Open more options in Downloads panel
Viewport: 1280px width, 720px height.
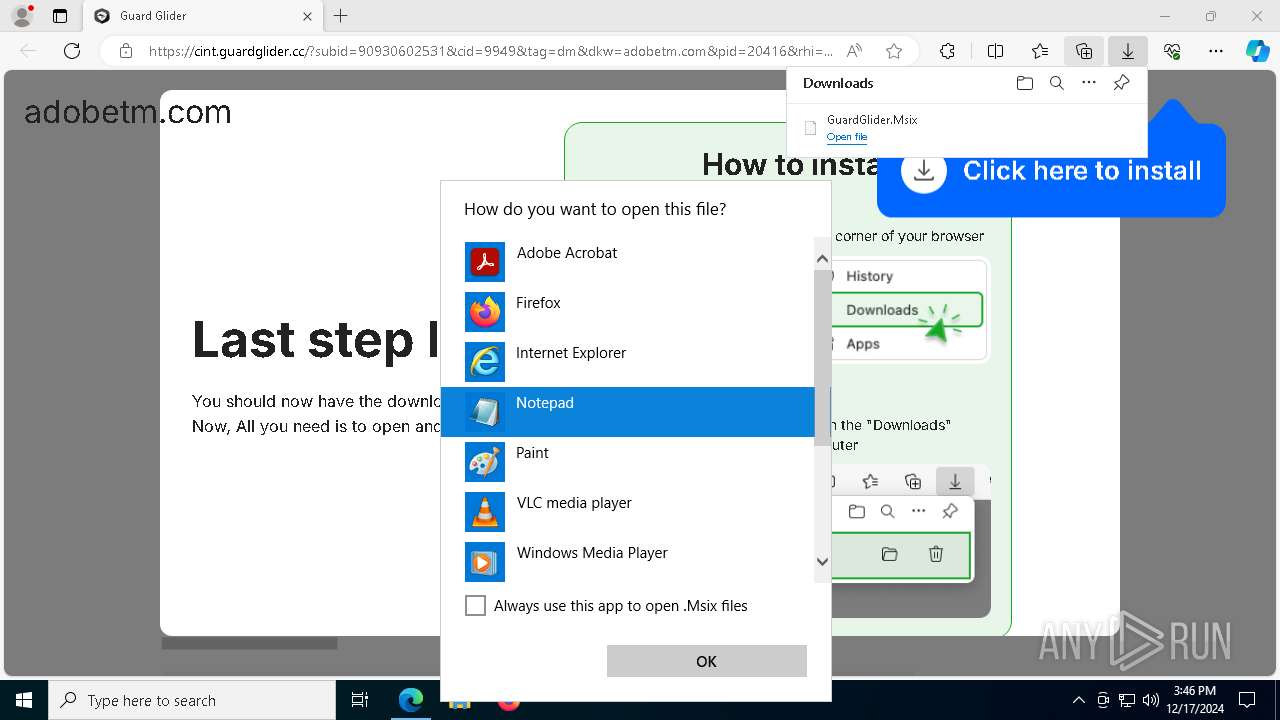pos(1089,83)
